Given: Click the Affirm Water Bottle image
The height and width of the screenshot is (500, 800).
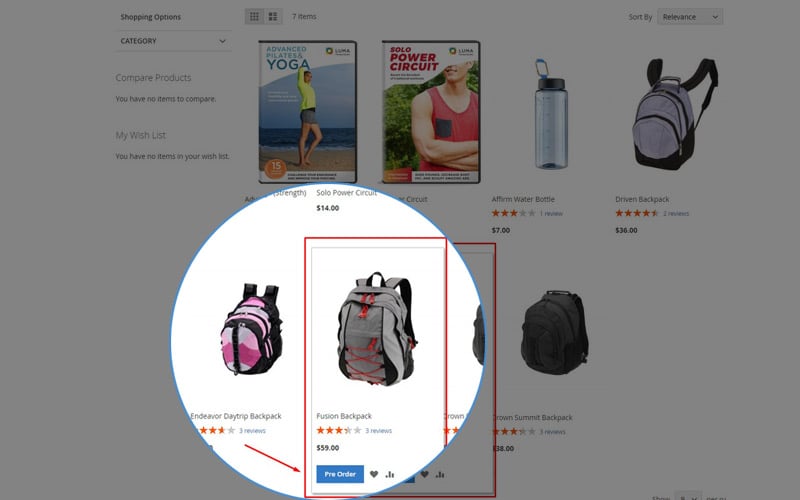Looking at the screenshot, I should point(551,114).
